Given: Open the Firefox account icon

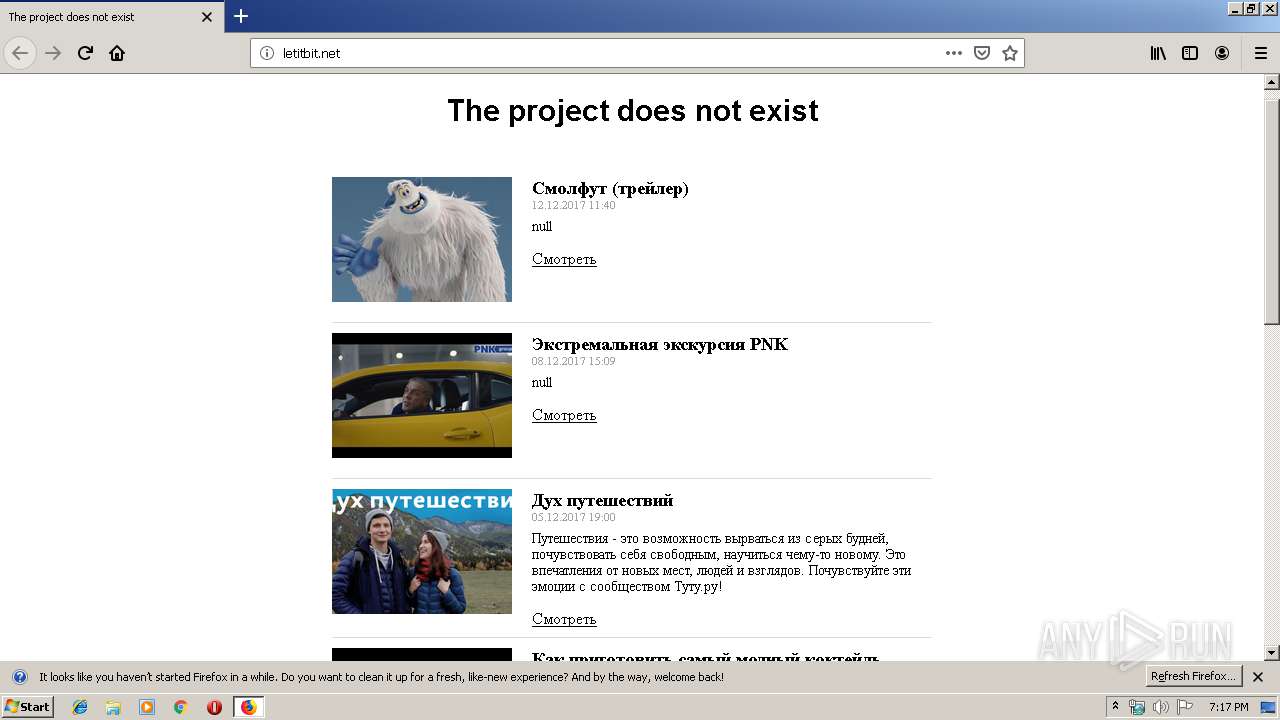Looking at the screenshot, I should pyautogui.click(x=1222, y=53).
